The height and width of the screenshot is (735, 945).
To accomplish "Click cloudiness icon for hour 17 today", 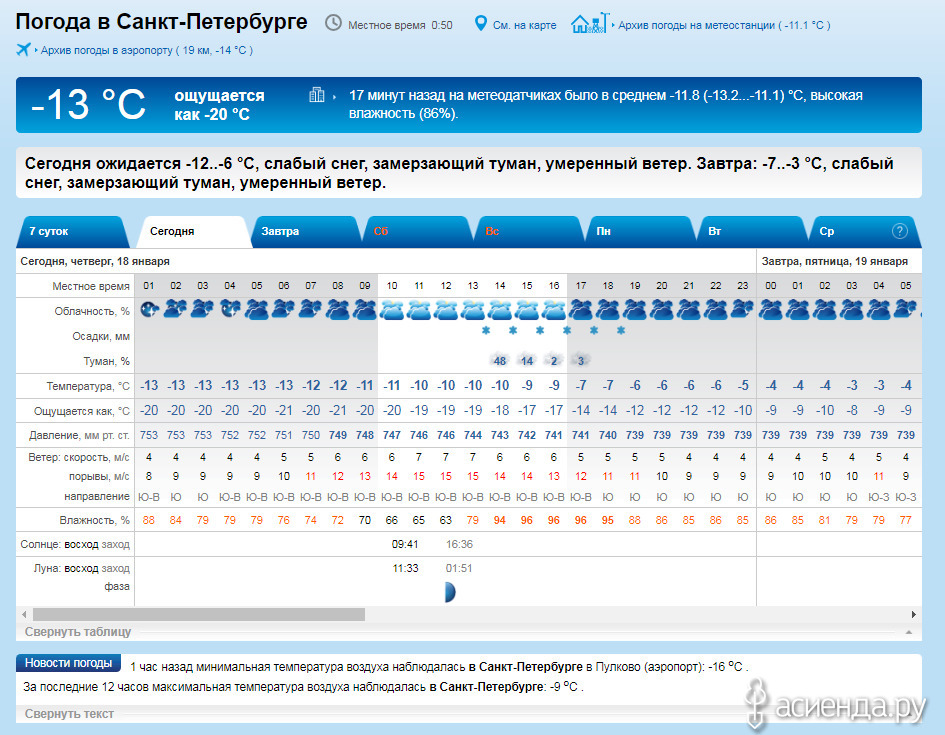I will coord(580,310).
